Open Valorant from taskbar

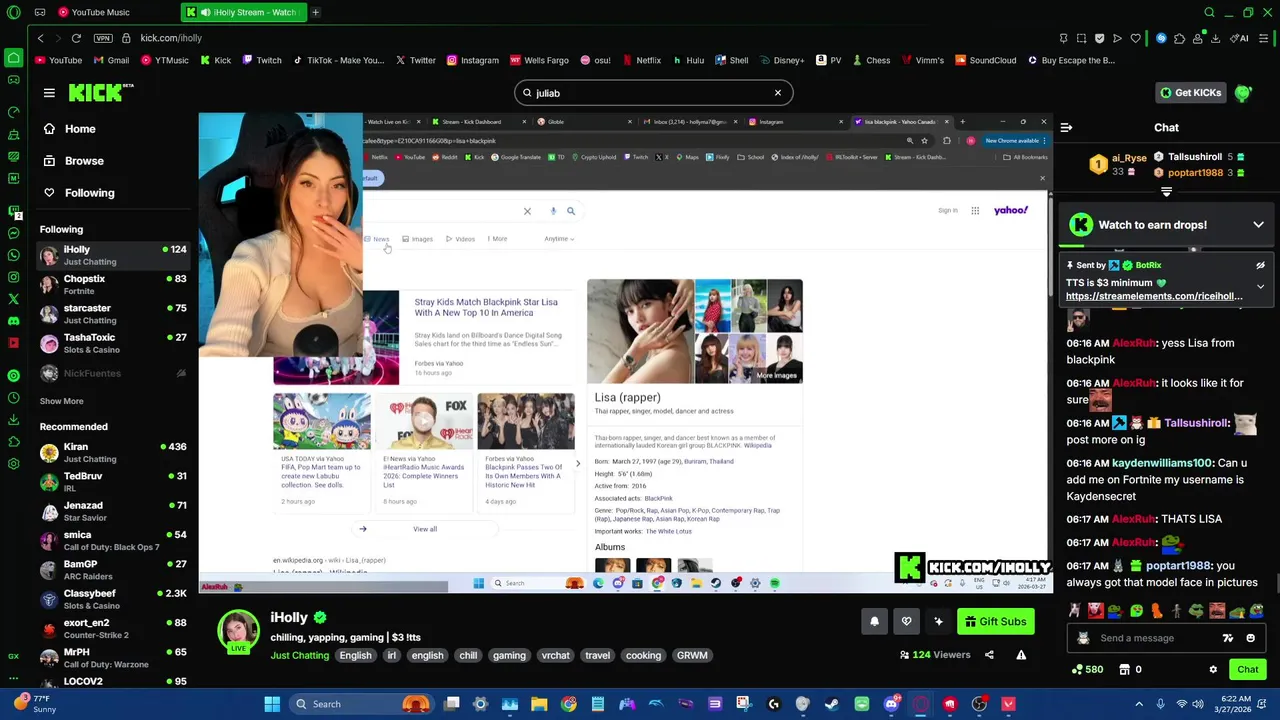[1008, 704]
